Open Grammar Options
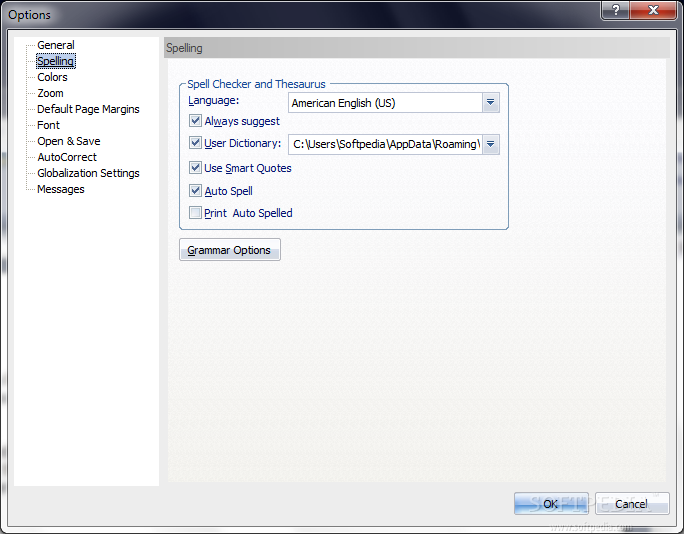The width and height of the screenshot is (684, 534). coord(230,250)
